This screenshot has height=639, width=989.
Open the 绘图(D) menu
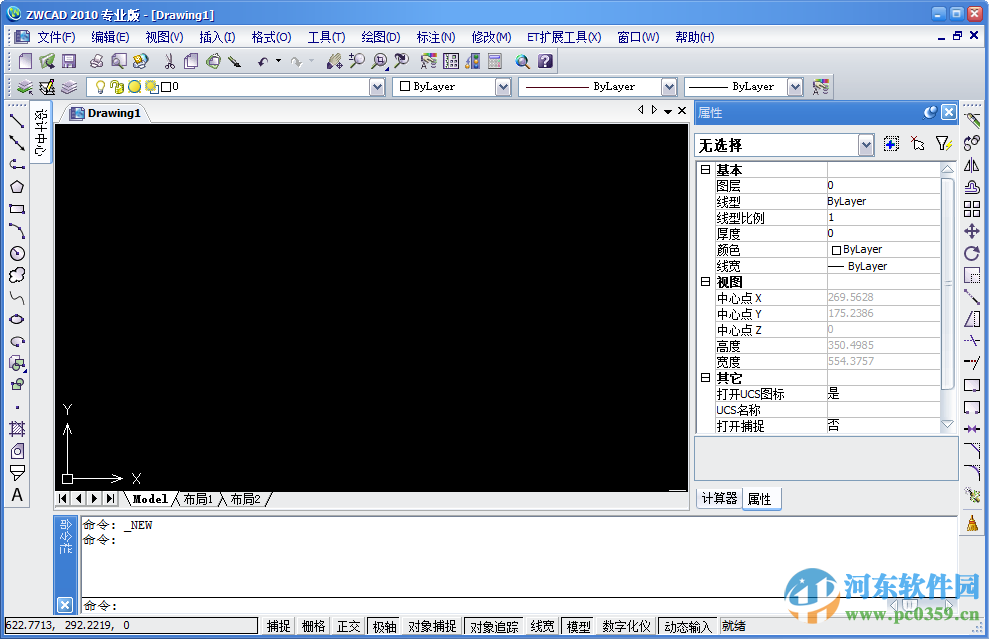click(380, 36)
